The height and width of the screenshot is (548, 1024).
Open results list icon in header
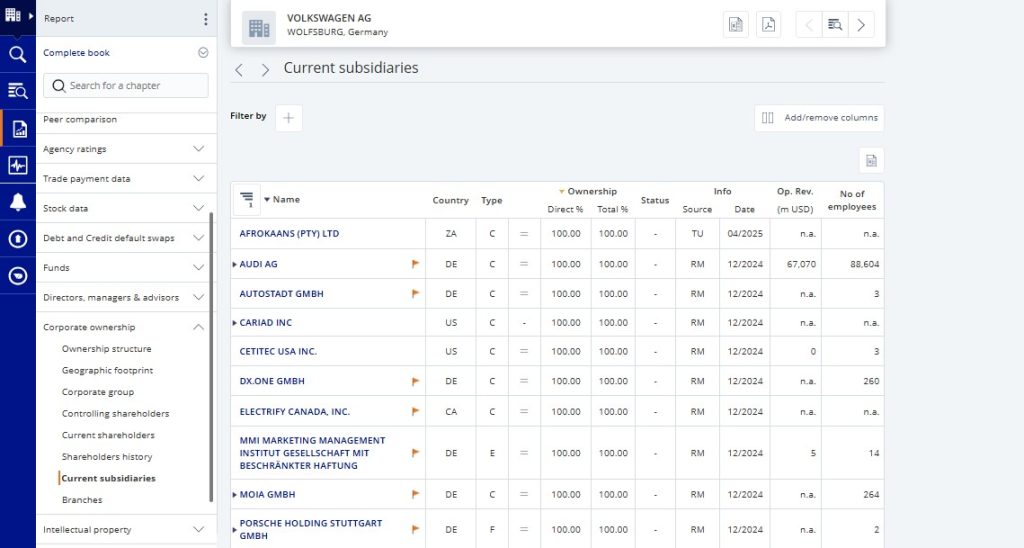pos(835,25)
